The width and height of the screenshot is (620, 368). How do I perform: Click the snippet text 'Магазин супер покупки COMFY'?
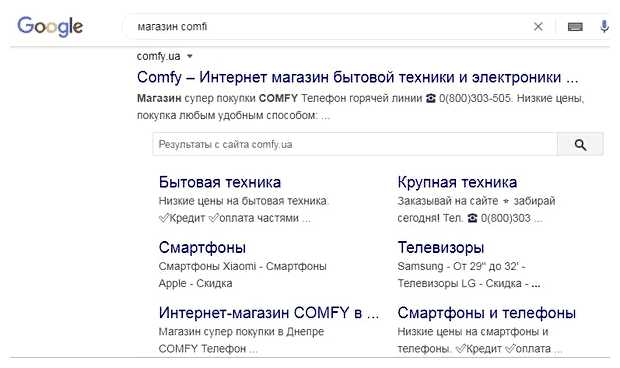(x=217, y=98)
